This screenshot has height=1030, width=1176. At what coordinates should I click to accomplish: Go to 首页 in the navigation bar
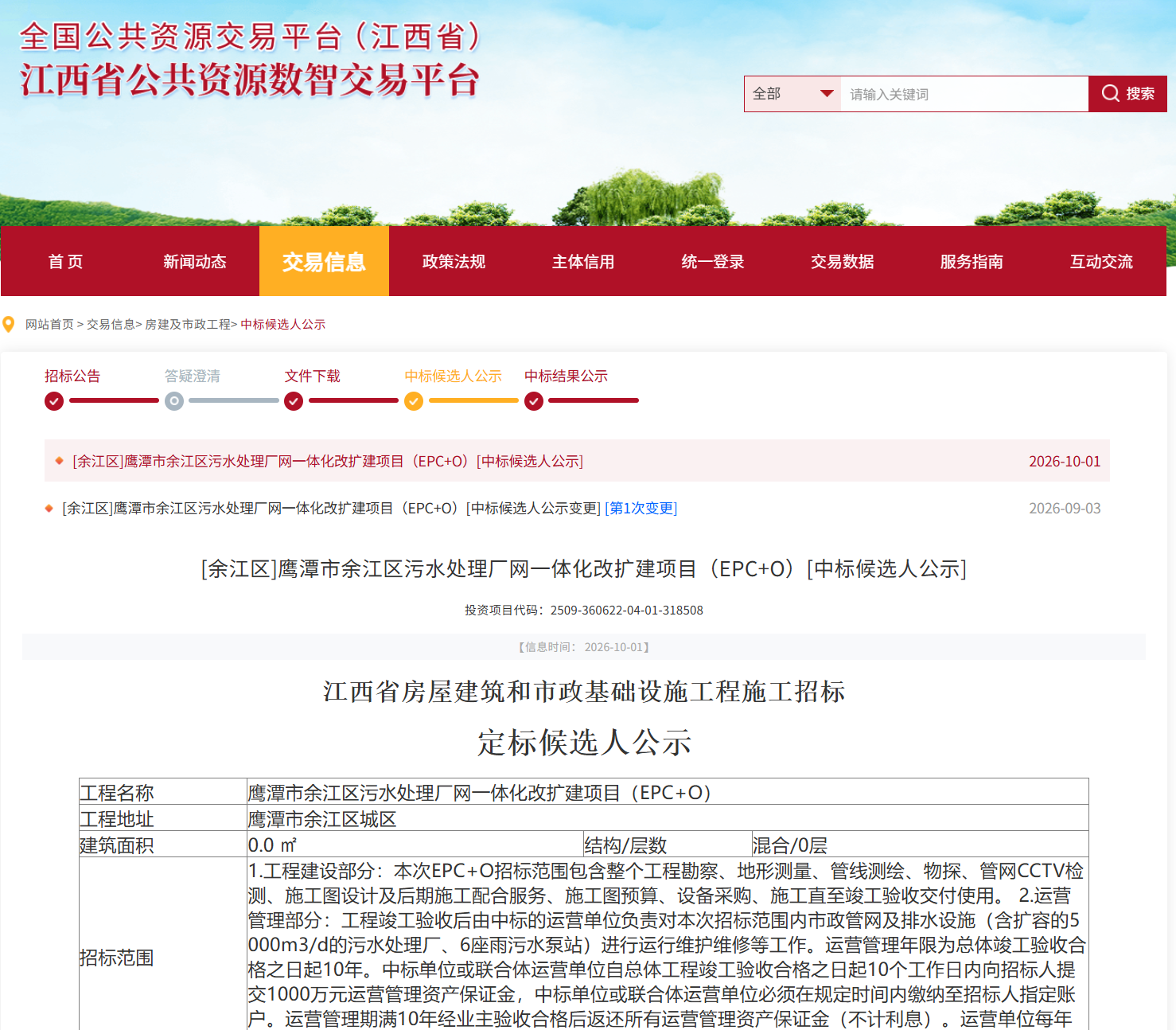(x=65, y=261)
